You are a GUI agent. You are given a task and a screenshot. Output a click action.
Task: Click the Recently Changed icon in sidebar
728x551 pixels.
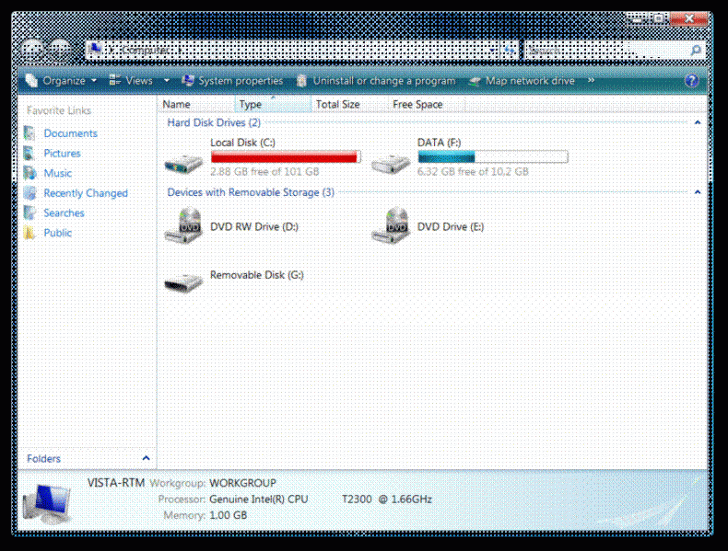tap(30, 193)
